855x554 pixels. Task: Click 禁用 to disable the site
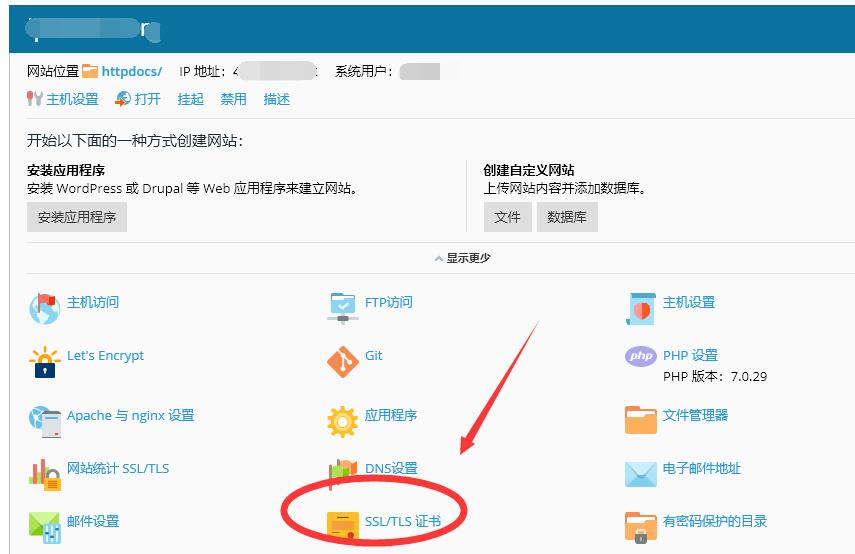(x=233, y=99)
